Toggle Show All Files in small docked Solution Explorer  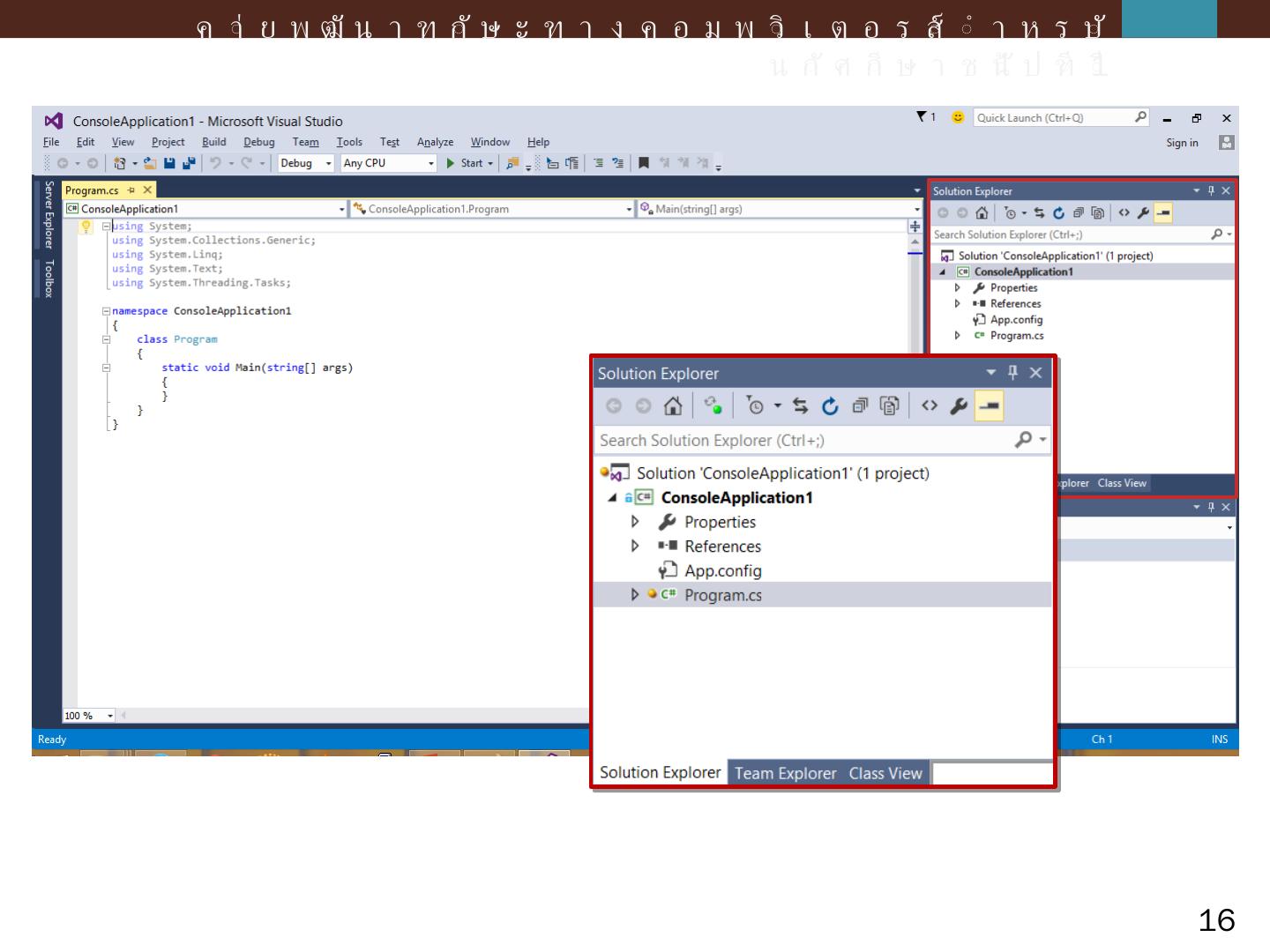tap(1097, 213)
